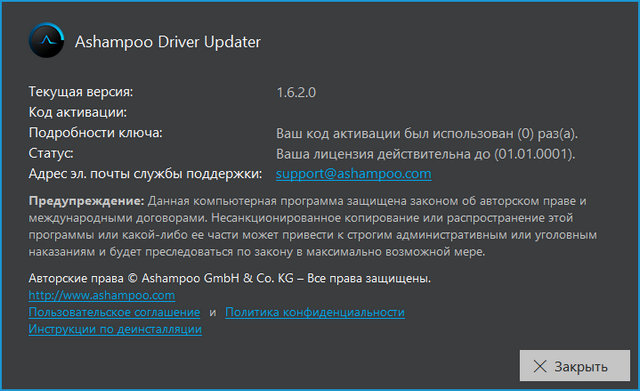Click the Ashampoo Driver Updater title text
Screen dimensions: 640x391
(167, 42)
